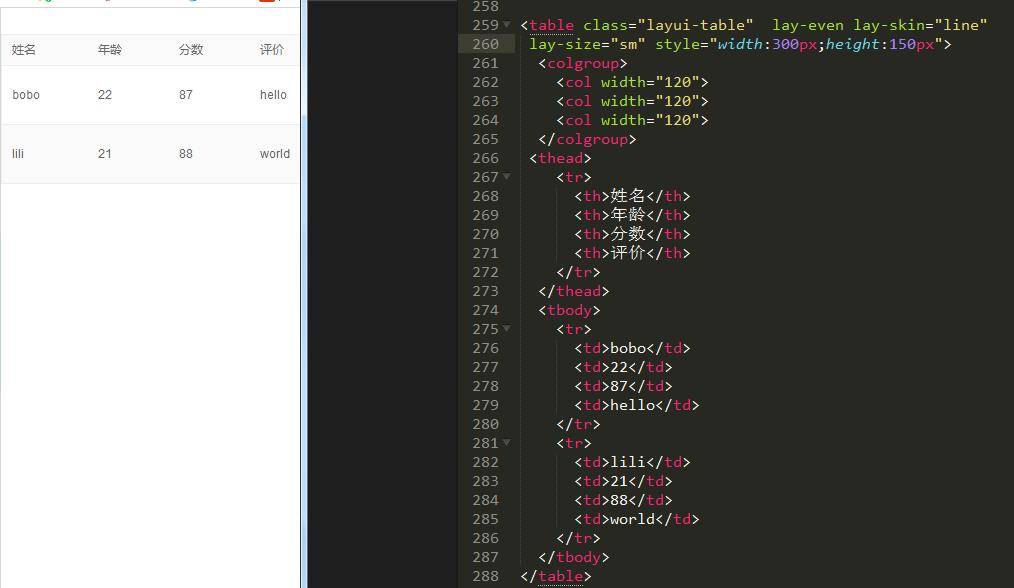The width and height of the screenshot is (1014, 588).
Task: Click the th 姓名 code line
Action: (x=632, y=196)
